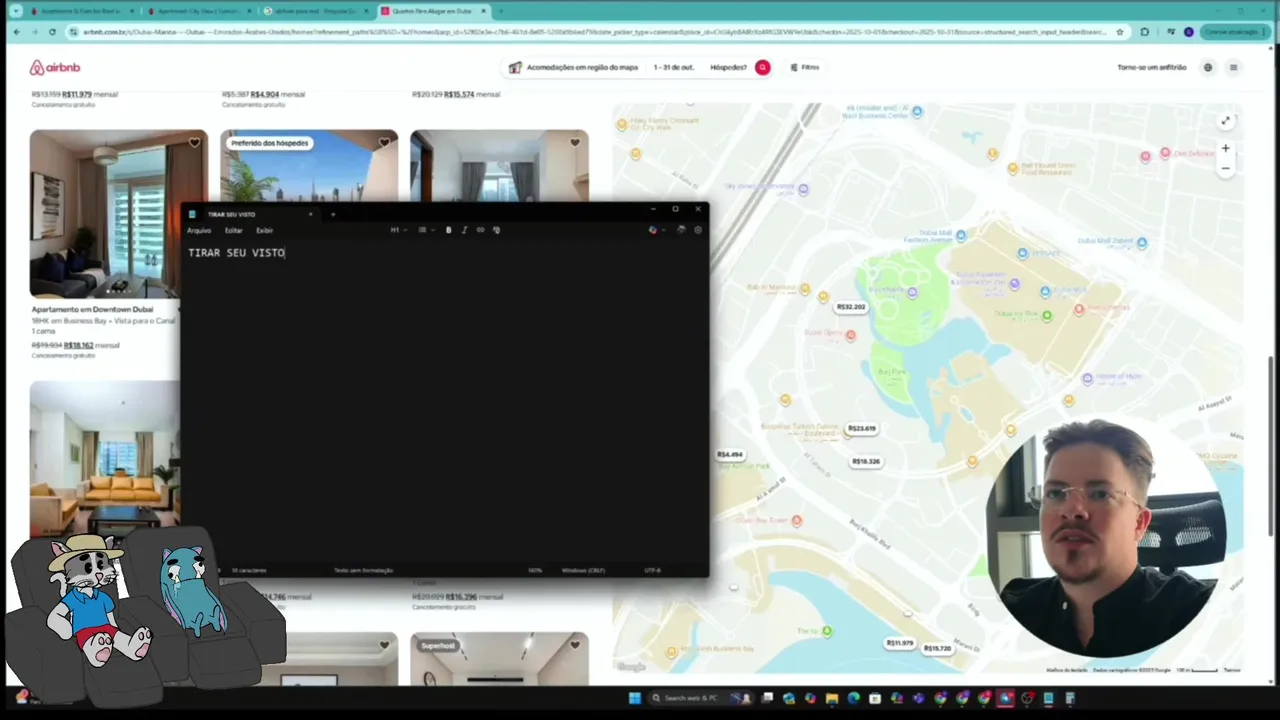1280x720 pixels.
Task: Open Microsoft Store from the taskbar
Action: [x=875, y=698]
